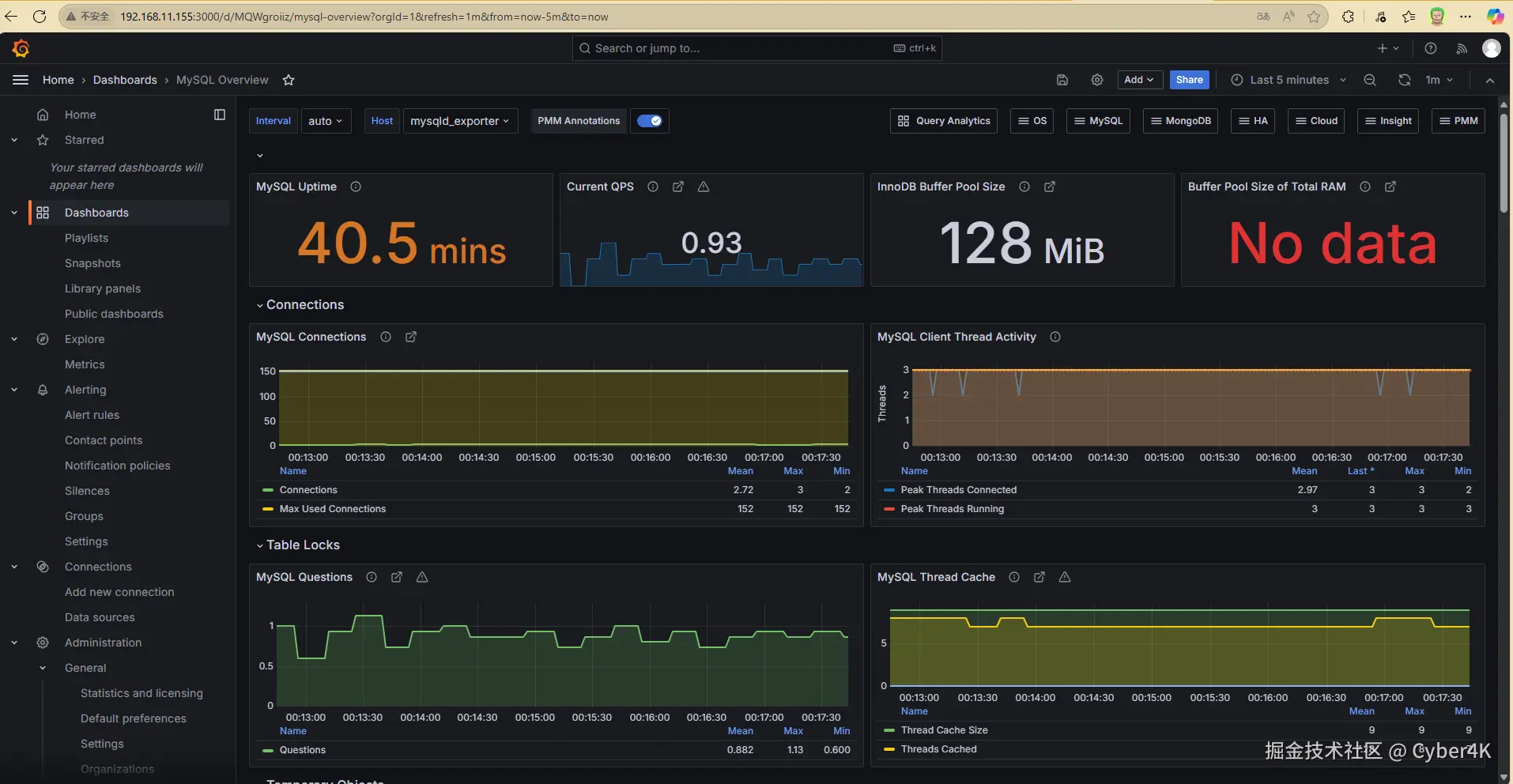
Task: Open the Query Analytics link
Action: tap(944, 121)
